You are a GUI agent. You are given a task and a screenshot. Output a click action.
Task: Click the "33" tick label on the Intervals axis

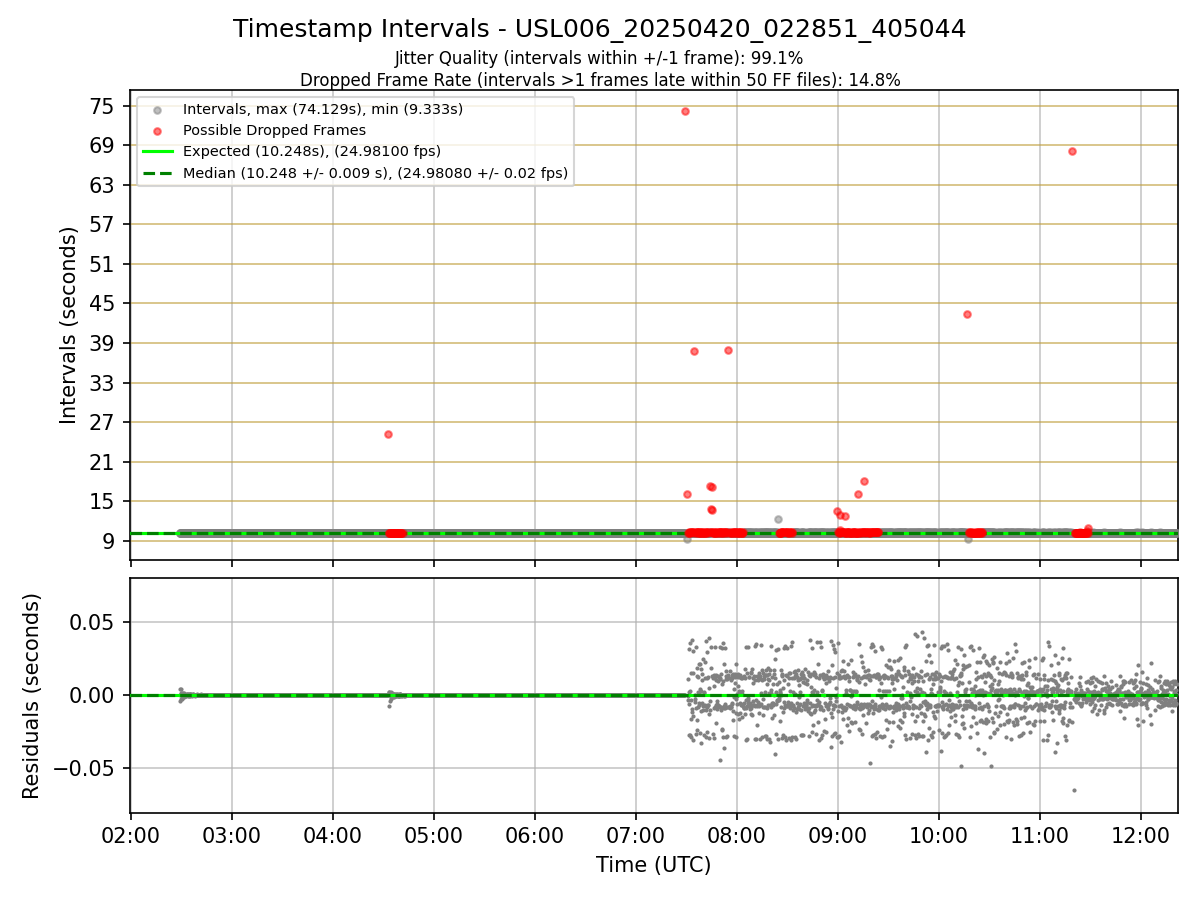click(x=103, y=383)
